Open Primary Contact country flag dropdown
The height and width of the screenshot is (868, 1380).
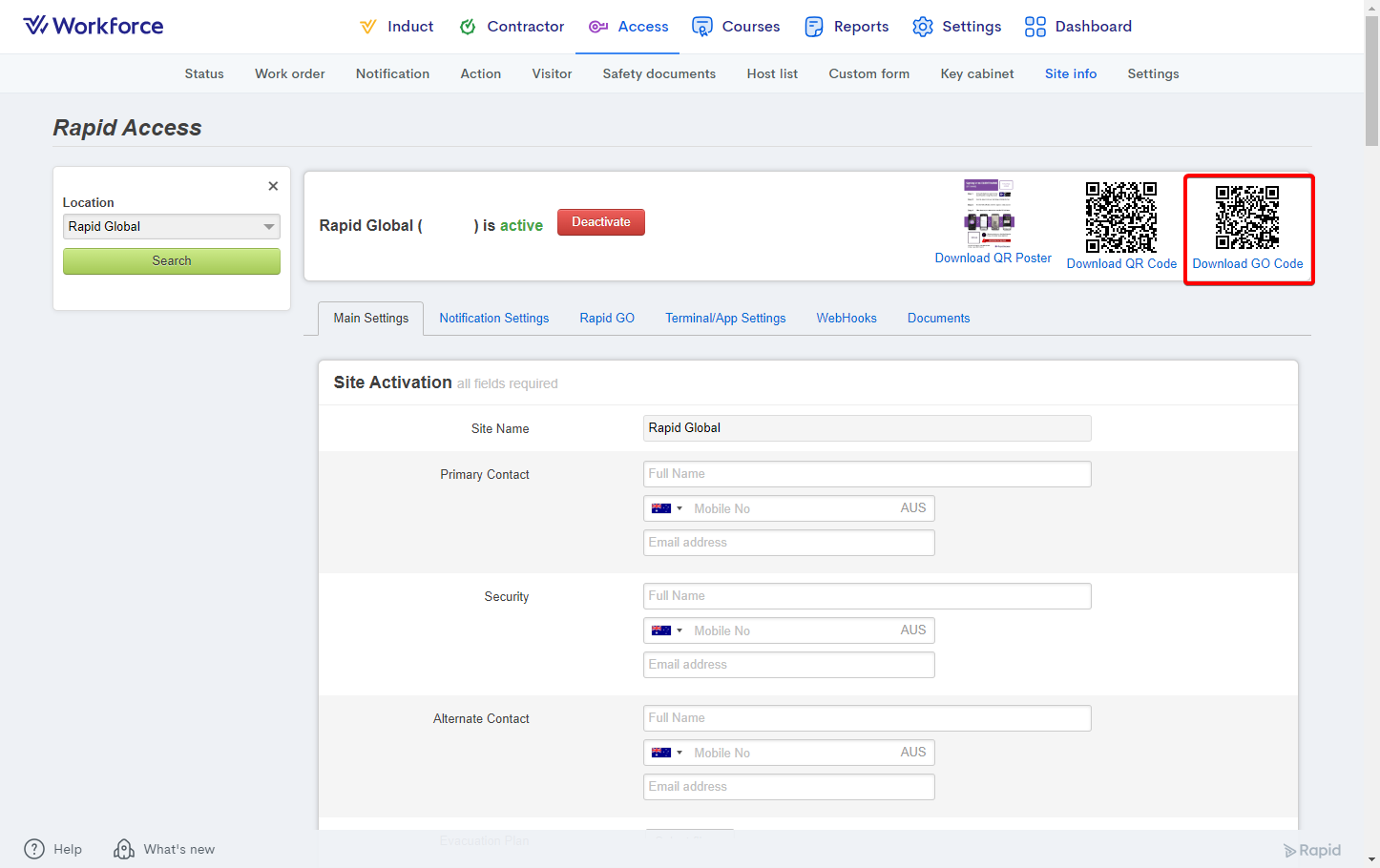click(667, 508)
